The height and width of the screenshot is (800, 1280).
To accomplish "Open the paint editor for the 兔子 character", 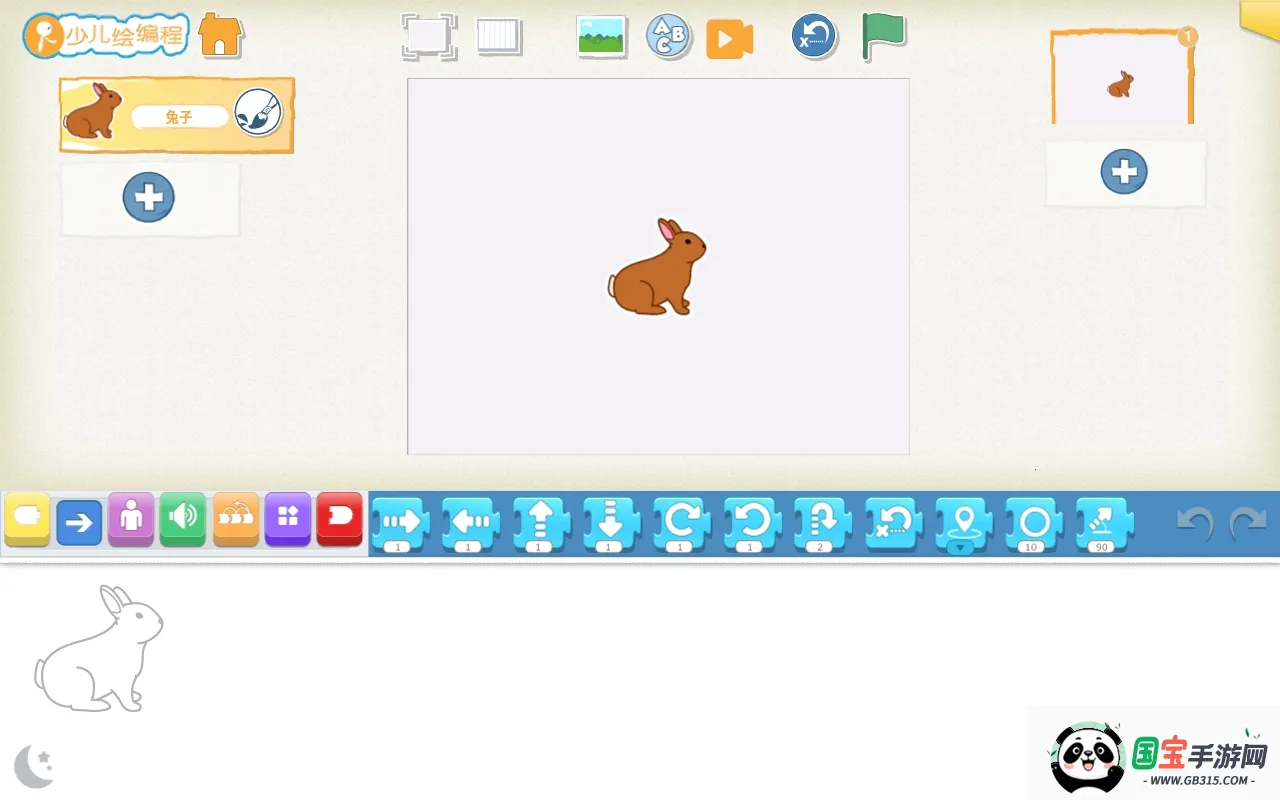I will 258,114.
